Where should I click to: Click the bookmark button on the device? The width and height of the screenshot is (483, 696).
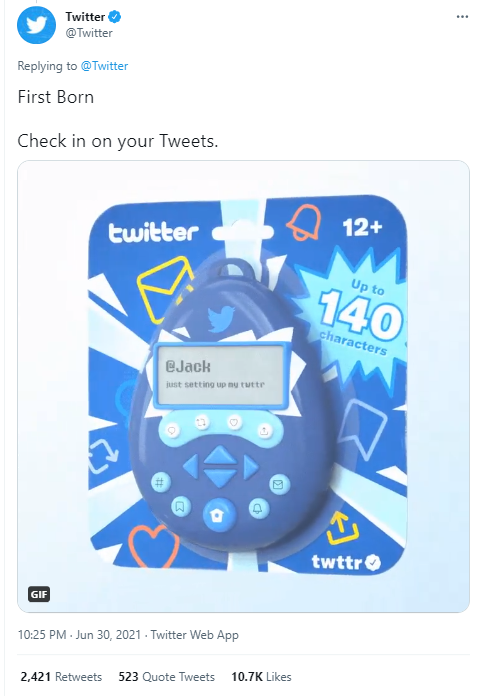180,506
